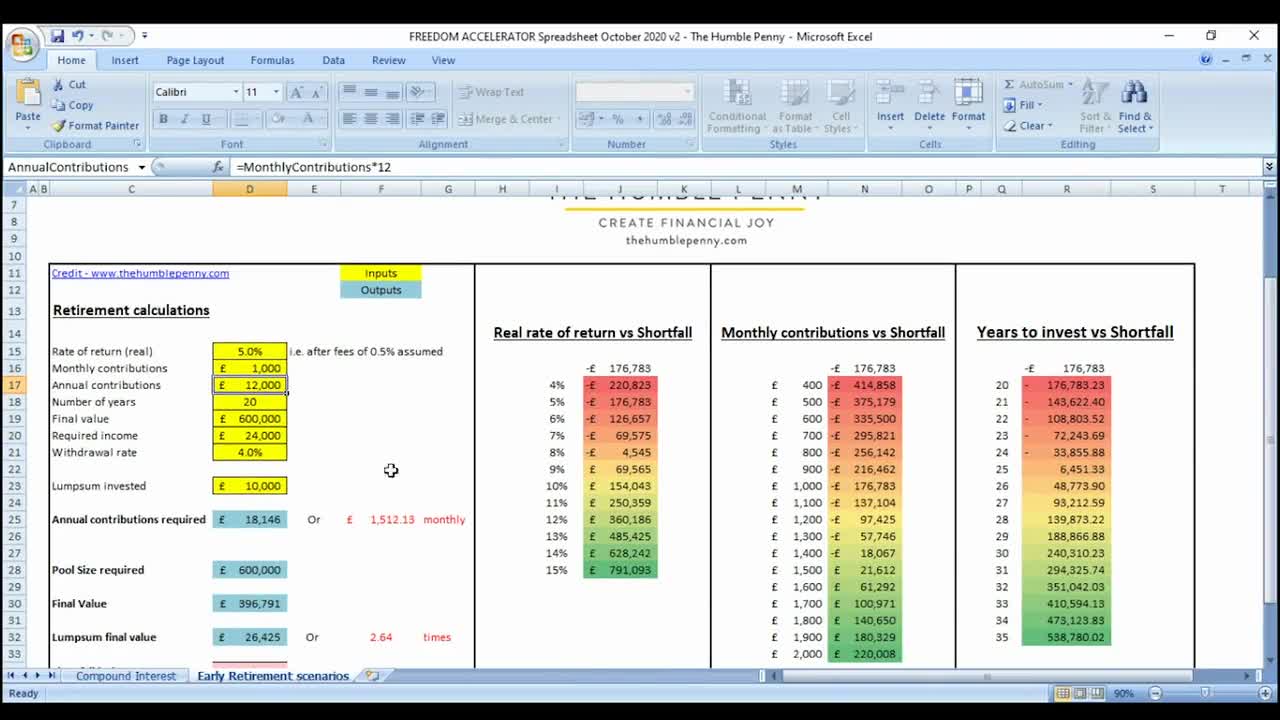The width and height of the screenshot is (1280, 720).
Task: Toggle Underline formatting
Action: pyautogui.click(x=206, y=119)
